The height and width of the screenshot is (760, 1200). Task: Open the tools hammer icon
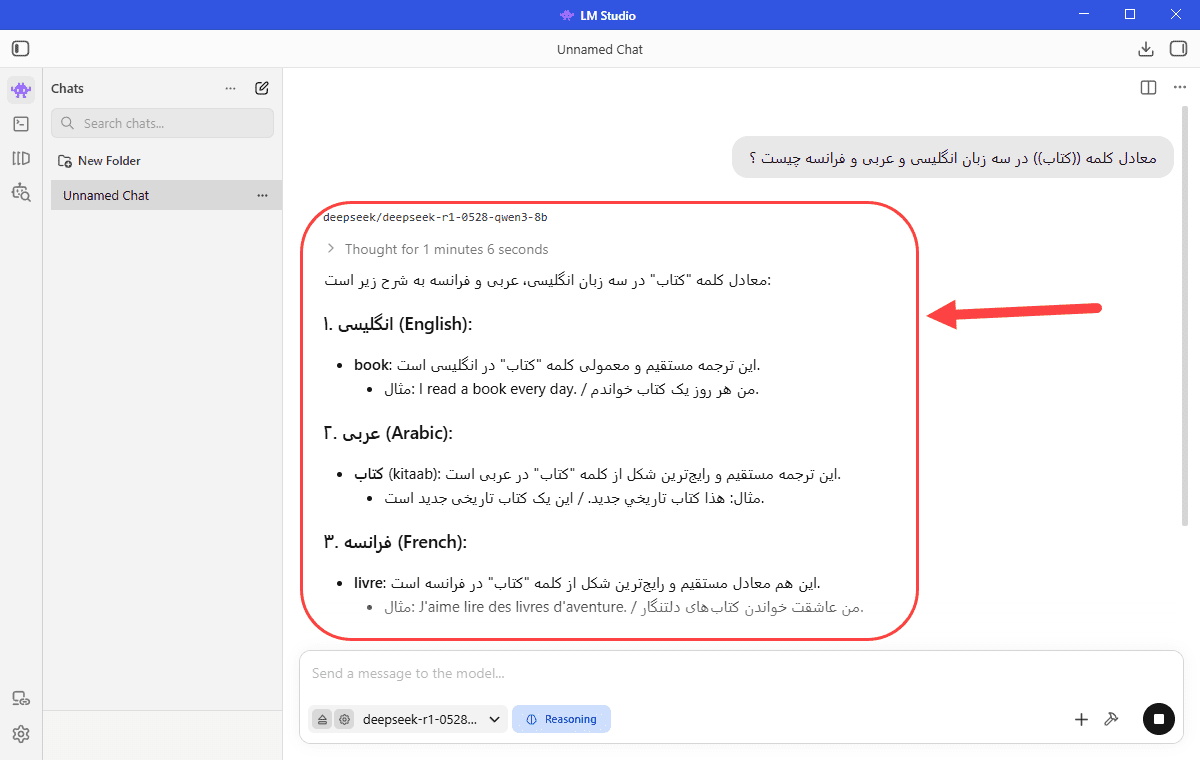click(x=1110, y=719)
